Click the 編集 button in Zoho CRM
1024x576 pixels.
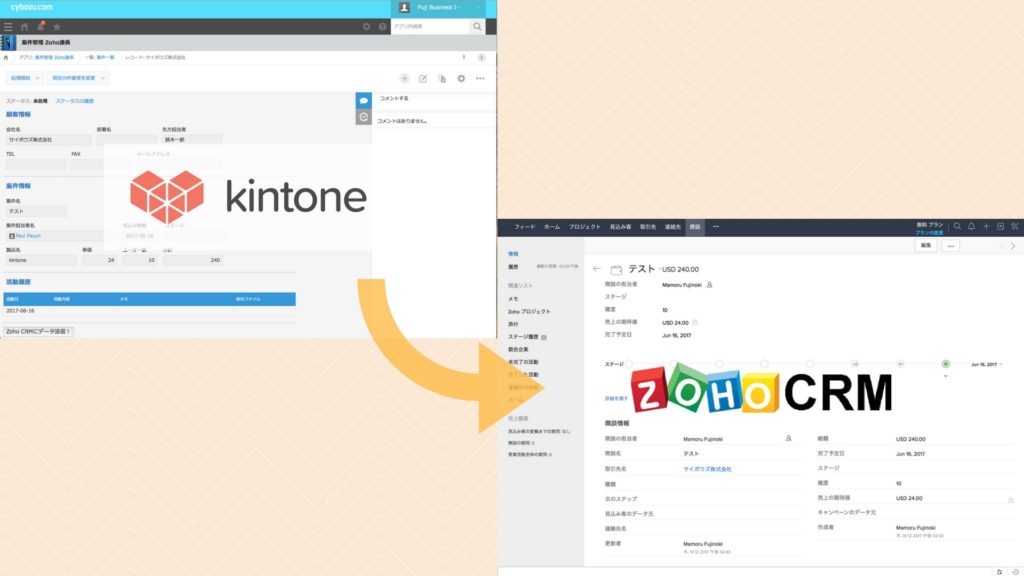(x=927, y=245)
